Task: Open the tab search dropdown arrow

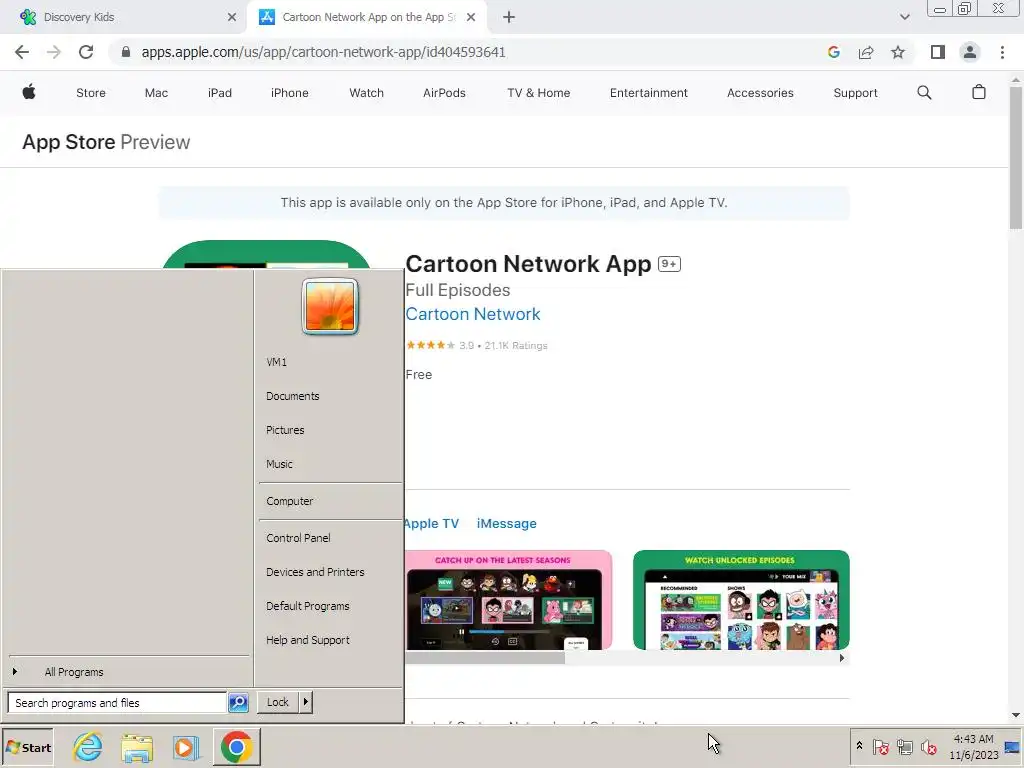Action: coord(904,17)
